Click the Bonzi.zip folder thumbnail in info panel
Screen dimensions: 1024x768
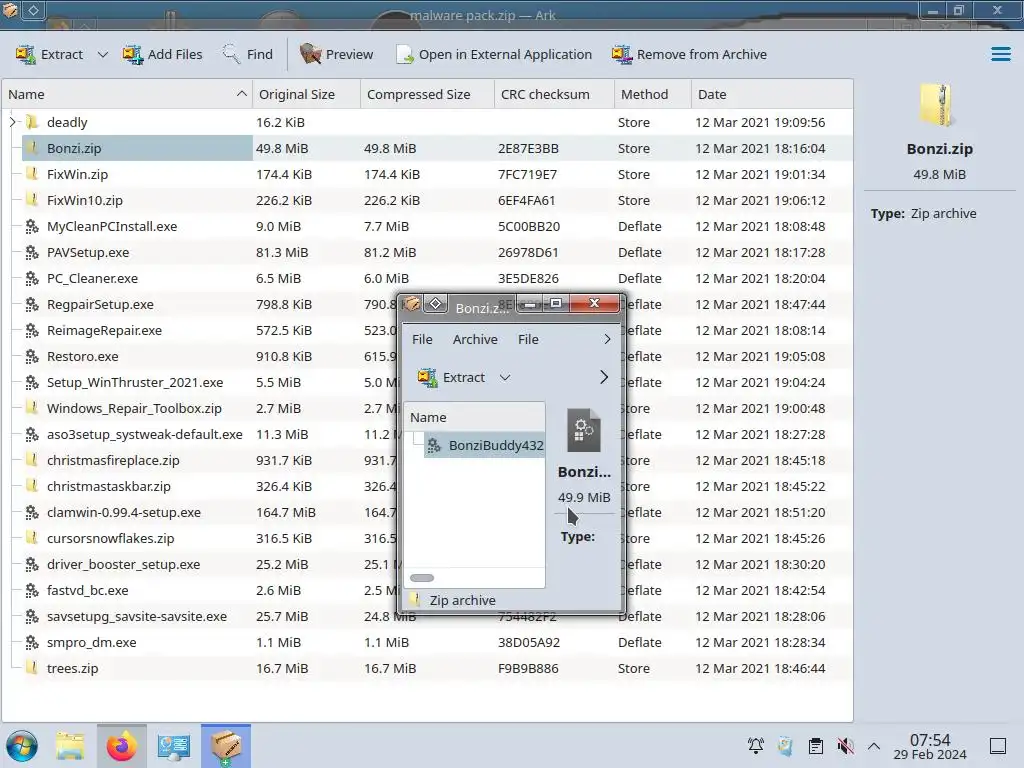[x=938, y=104]
